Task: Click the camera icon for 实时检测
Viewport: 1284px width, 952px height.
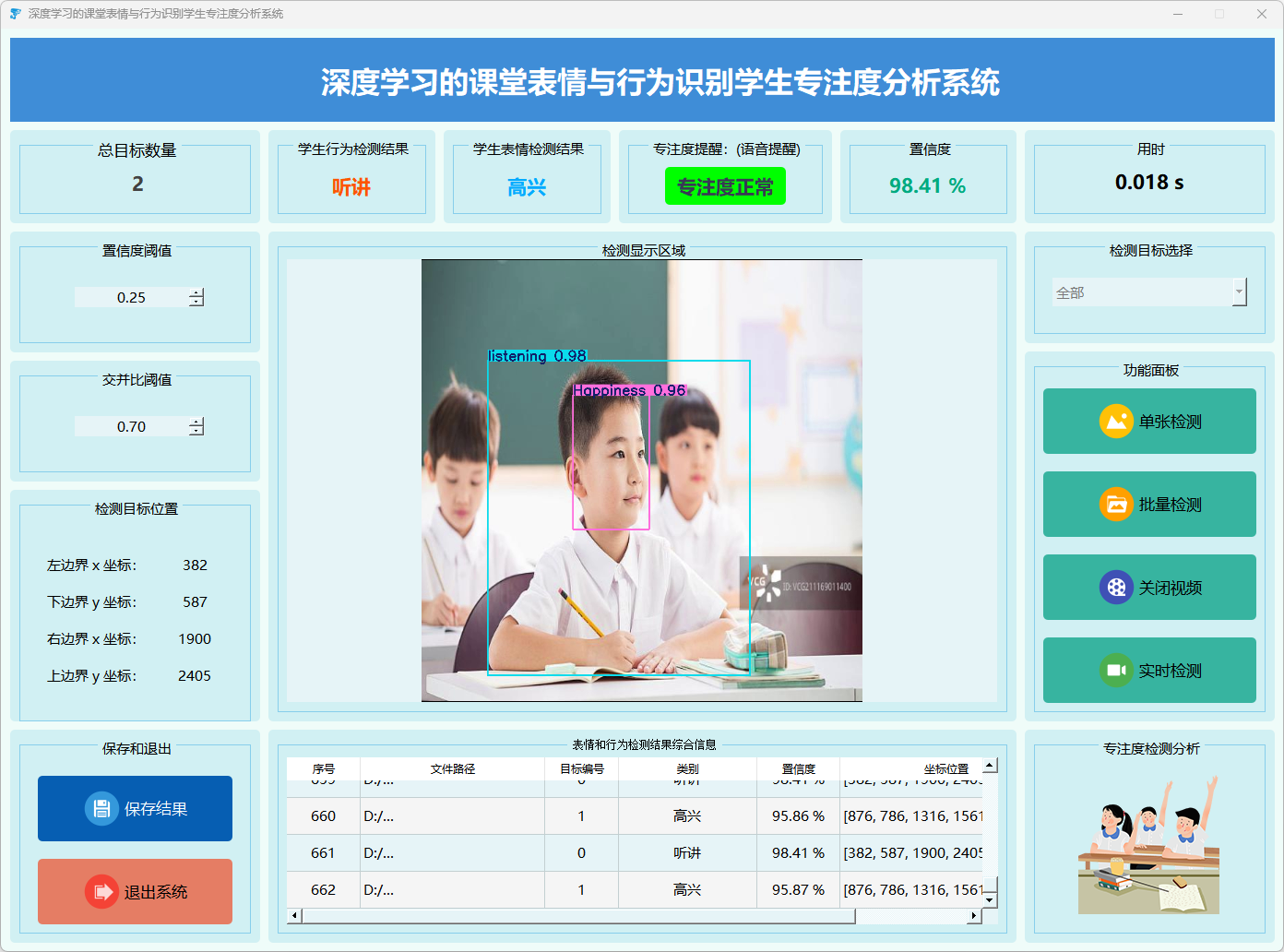Action: pyautogui.click(x=1116, y=671)
